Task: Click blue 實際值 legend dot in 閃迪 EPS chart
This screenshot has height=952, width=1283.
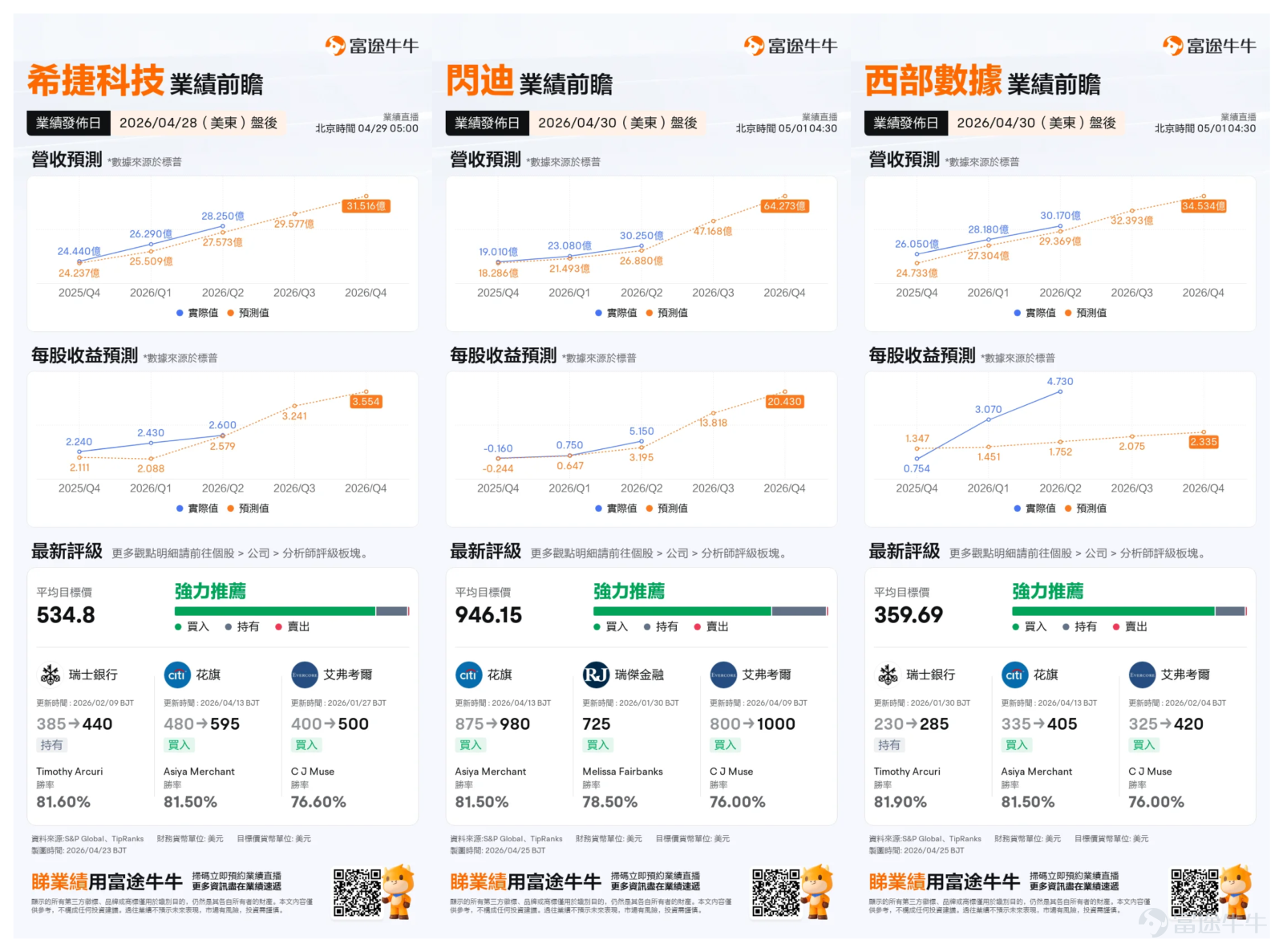Action: pyautogui.click(x=598, y=508)
